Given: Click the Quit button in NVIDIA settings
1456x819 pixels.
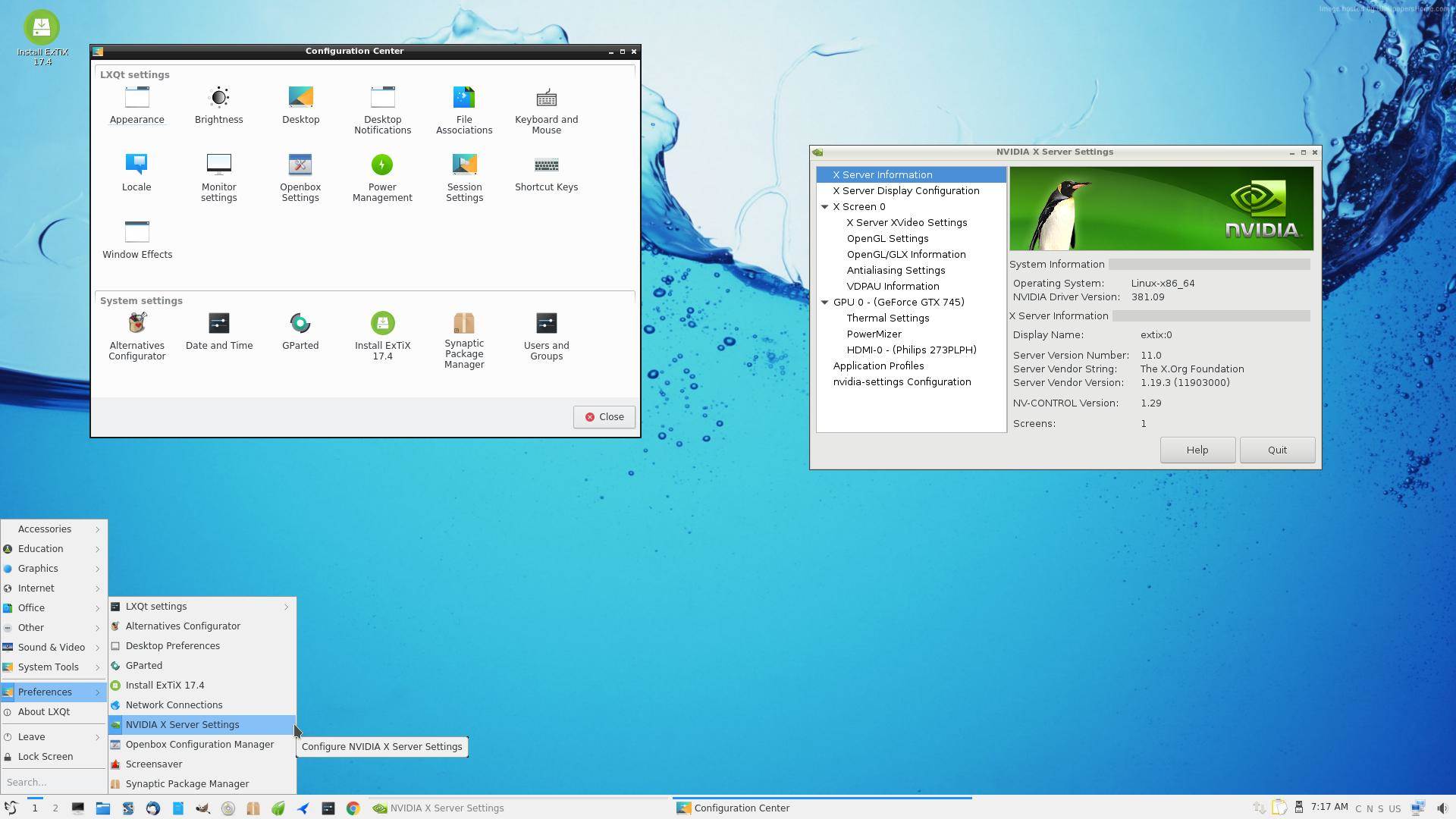Looking at the screenshot, I should pyautogui.click(x=1278, y=449).
